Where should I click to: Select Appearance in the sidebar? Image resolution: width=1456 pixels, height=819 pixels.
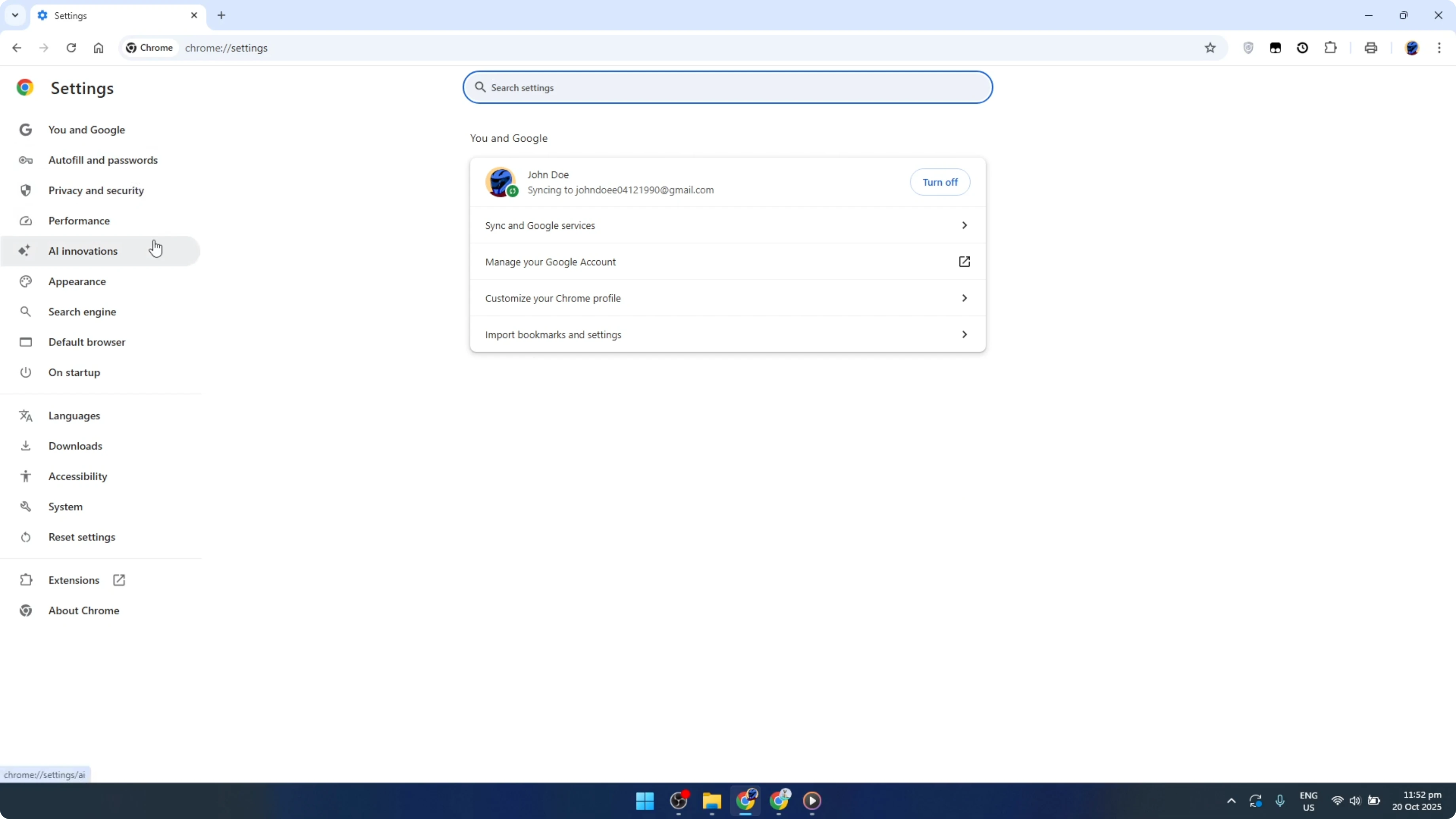coord(78,281)
